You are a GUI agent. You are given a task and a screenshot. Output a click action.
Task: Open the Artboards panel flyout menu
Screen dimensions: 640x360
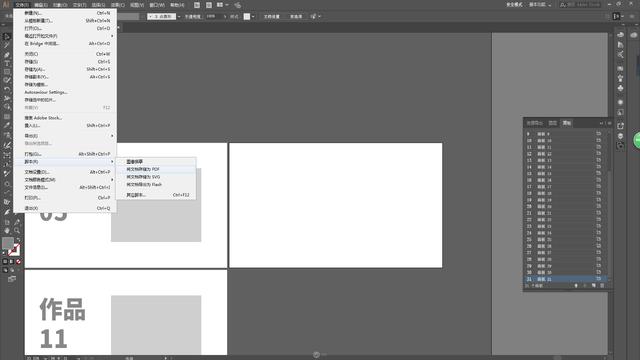click(609, 123)
